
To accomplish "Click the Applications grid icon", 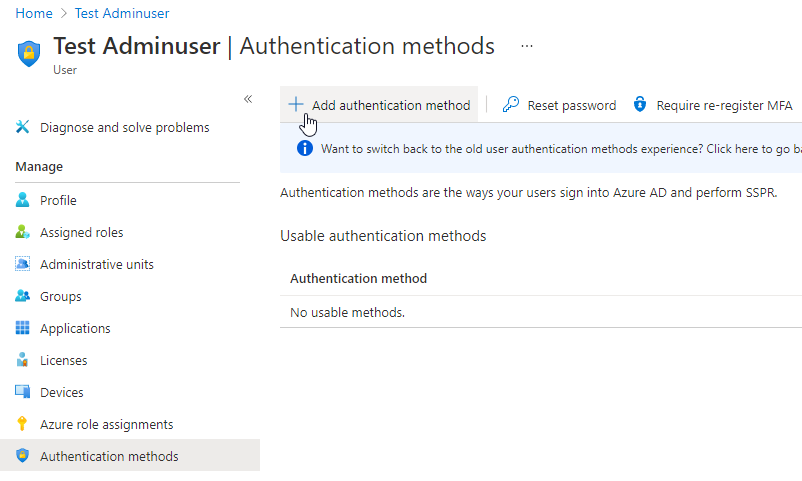I will pyautogui.click(x=23, y=328).
